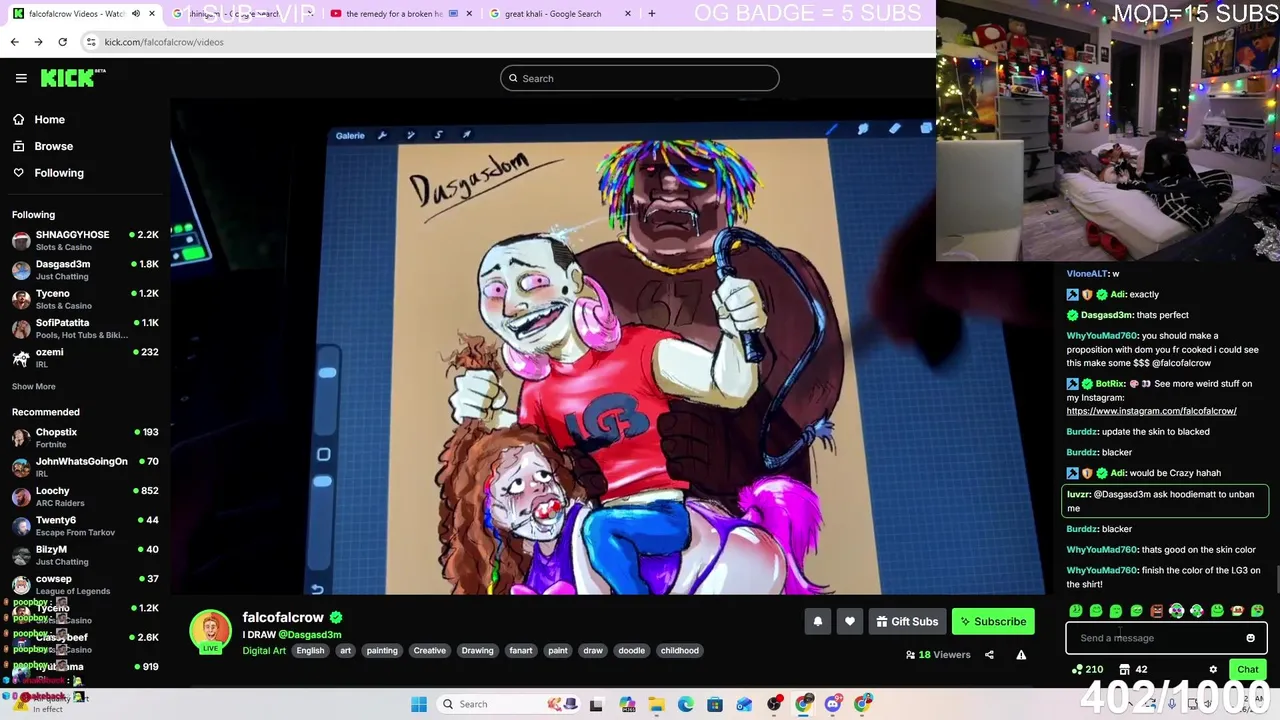Viewport: 1280px width, 720px height.
Task: Click the English language tag
Action: click(310, 651)
